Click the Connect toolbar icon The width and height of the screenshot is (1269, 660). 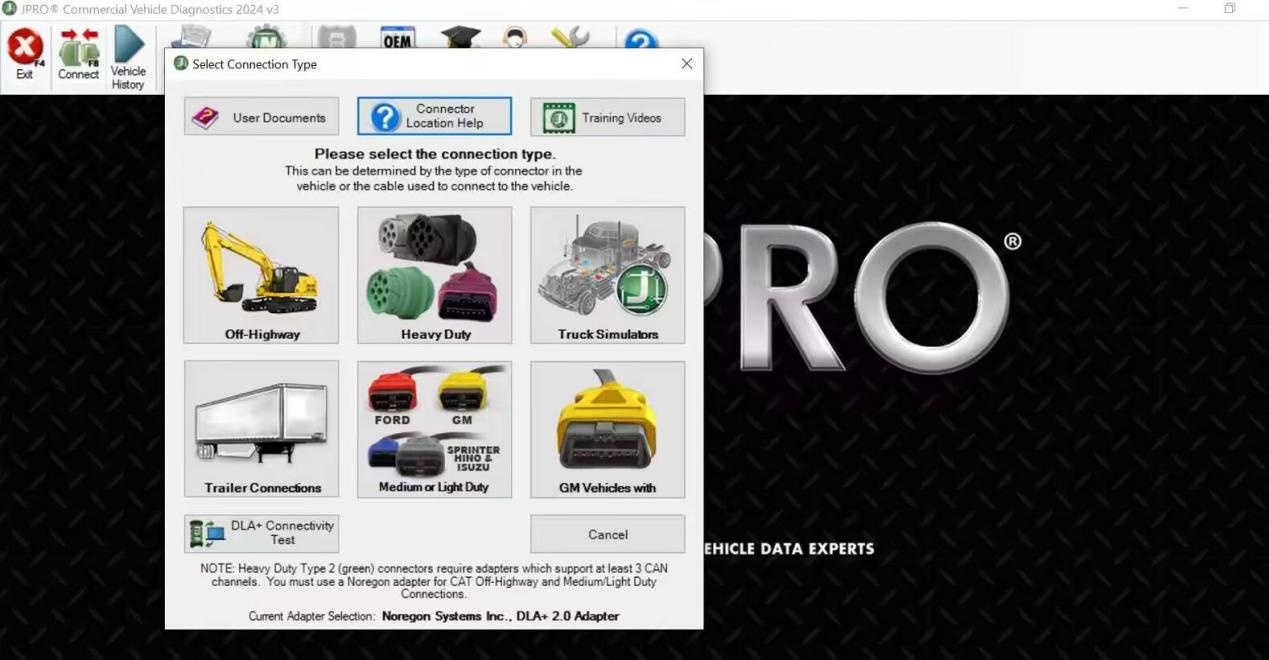78,54
